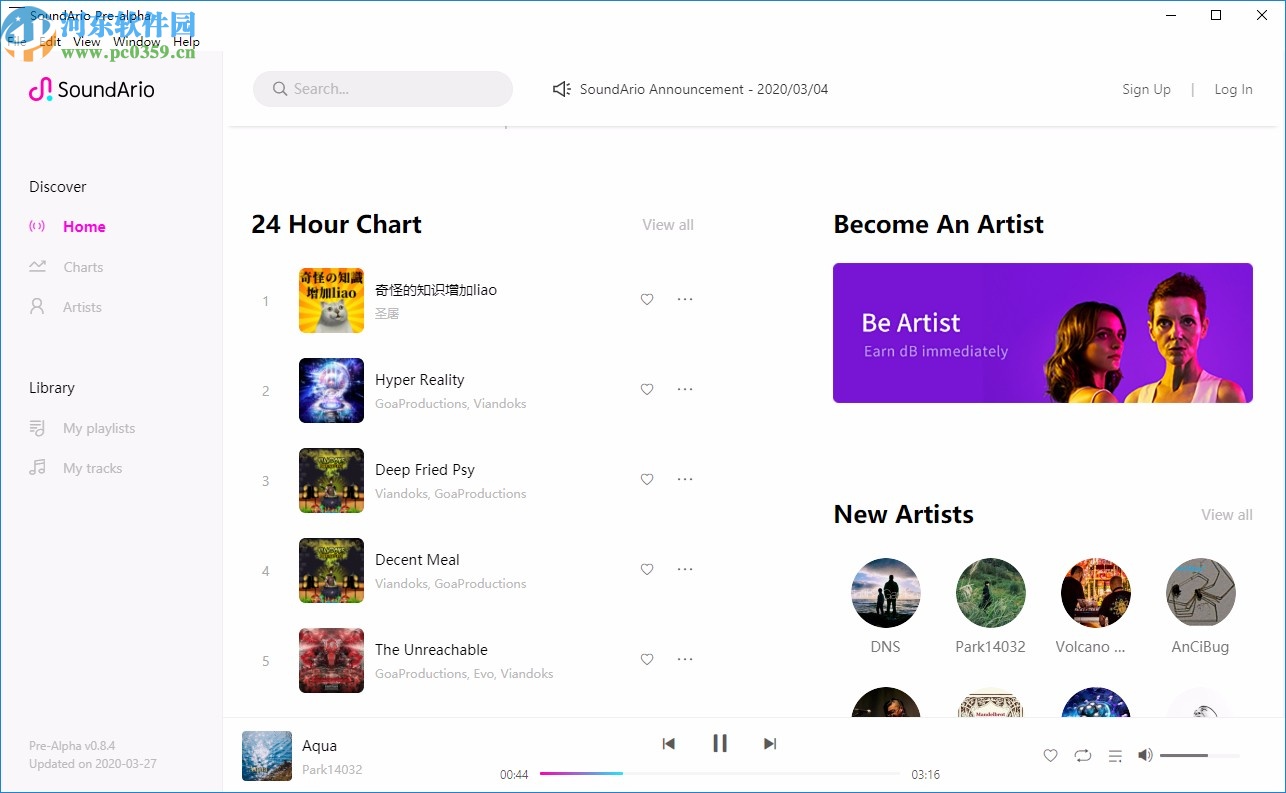The height and width of the screenshot is (793, 1286).
Task: Open the Charts section
Action: tap(83, 267)
